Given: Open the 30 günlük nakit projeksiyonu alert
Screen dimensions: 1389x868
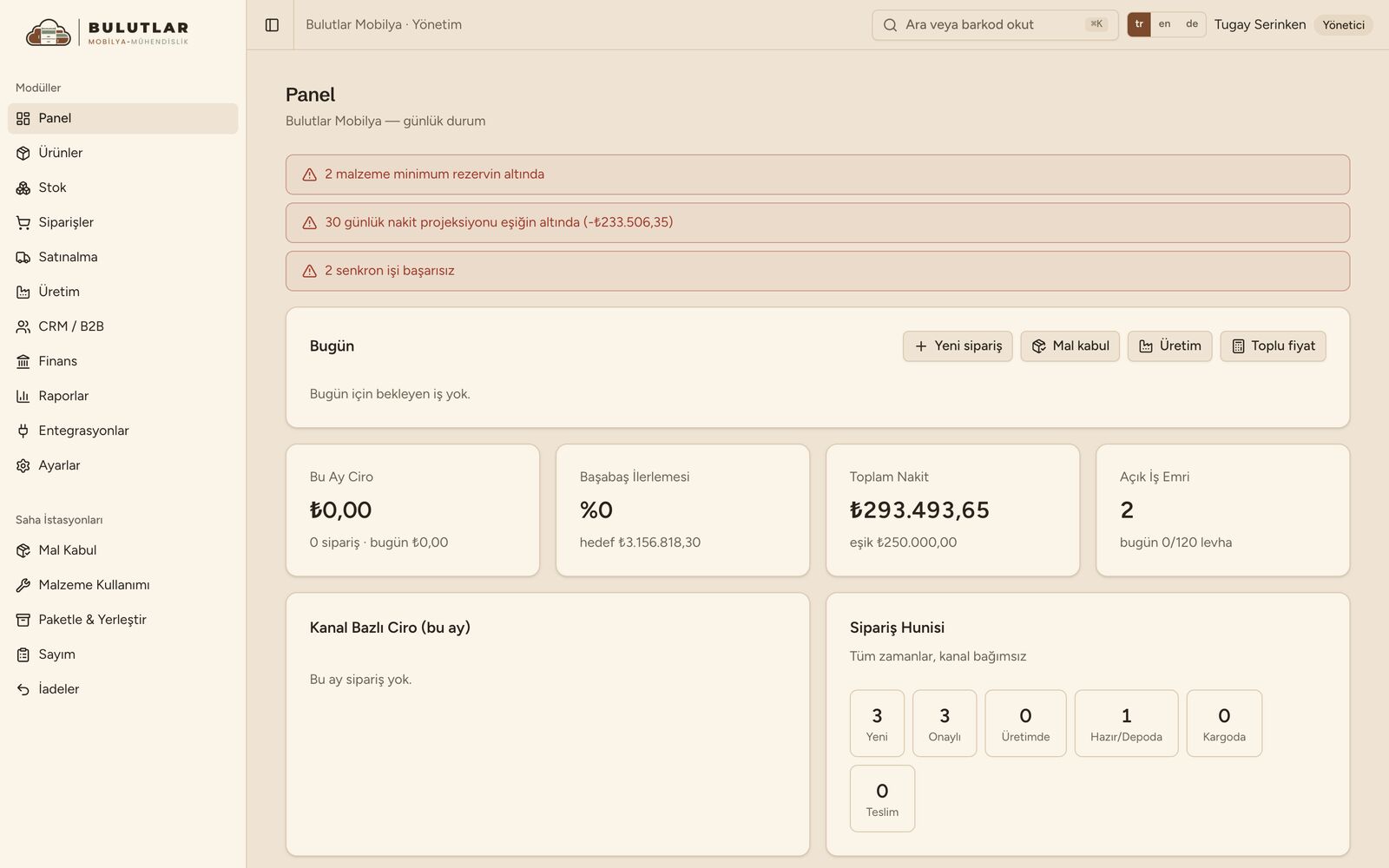Looking at the screenshot, I should tap(818, 223).
